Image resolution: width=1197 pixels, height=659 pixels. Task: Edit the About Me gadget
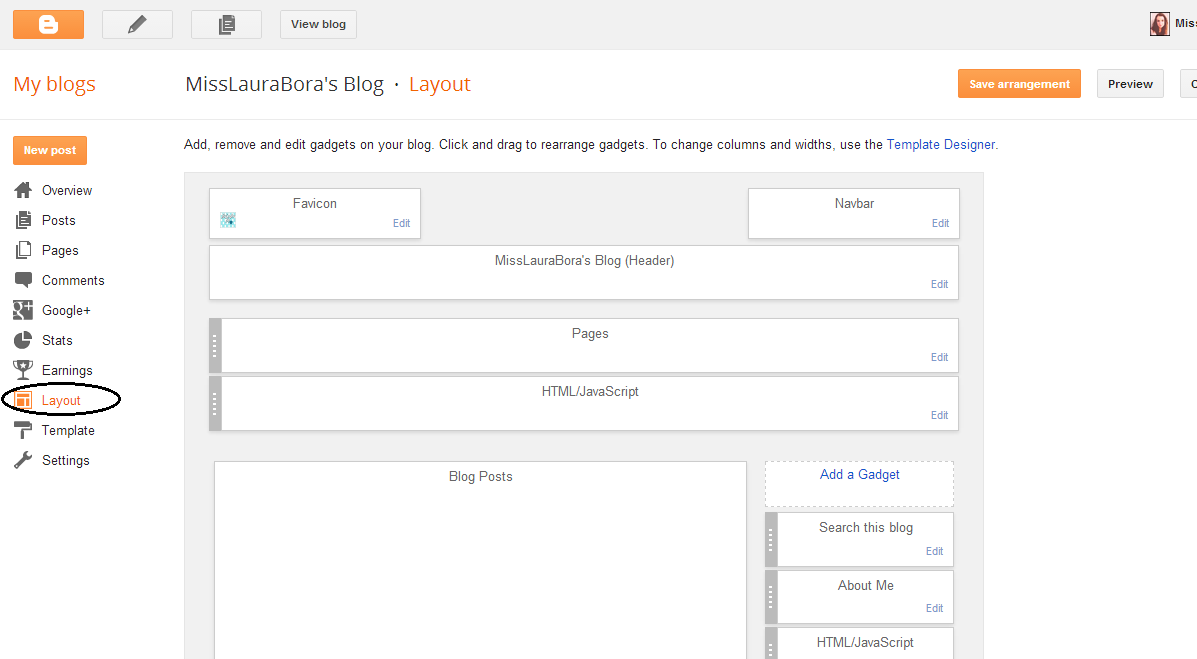point(934,609)
